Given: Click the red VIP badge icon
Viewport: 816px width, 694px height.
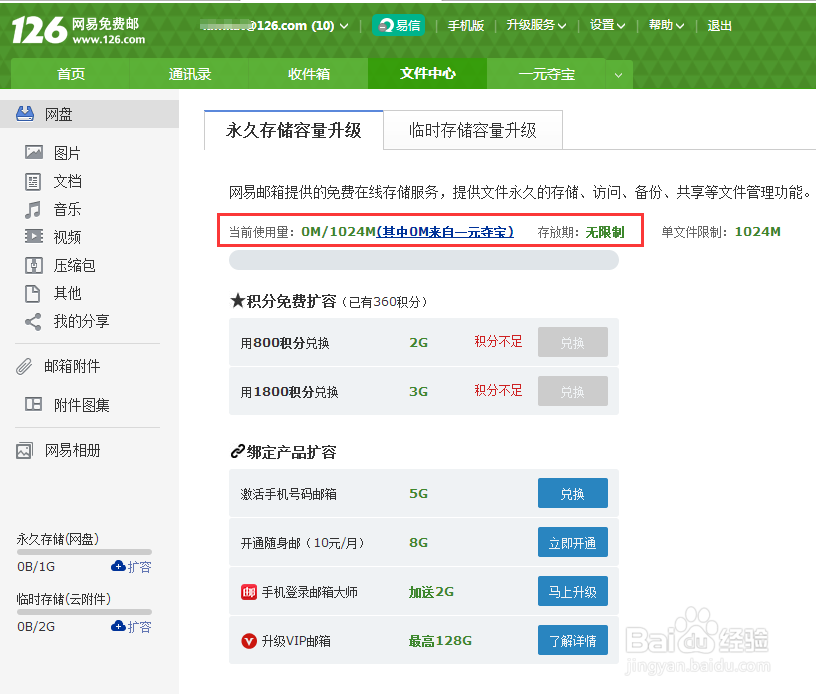Looking at the screenshot, I should tap(249, 641).
